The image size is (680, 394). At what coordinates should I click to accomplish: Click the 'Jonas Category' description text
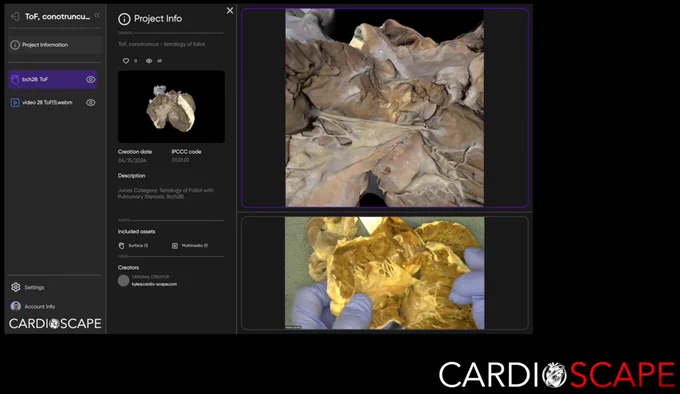coord(166,193)
